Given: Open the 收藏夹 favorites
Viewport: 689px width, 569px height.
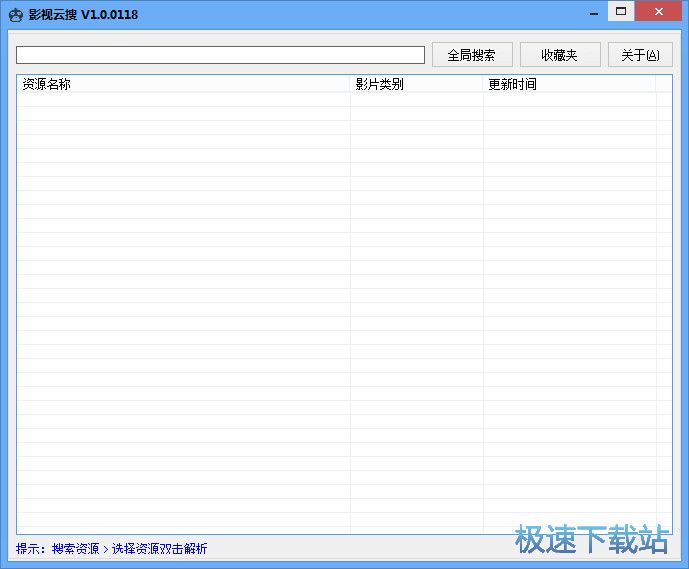Looking at the screenshot, I should (560, 55).
